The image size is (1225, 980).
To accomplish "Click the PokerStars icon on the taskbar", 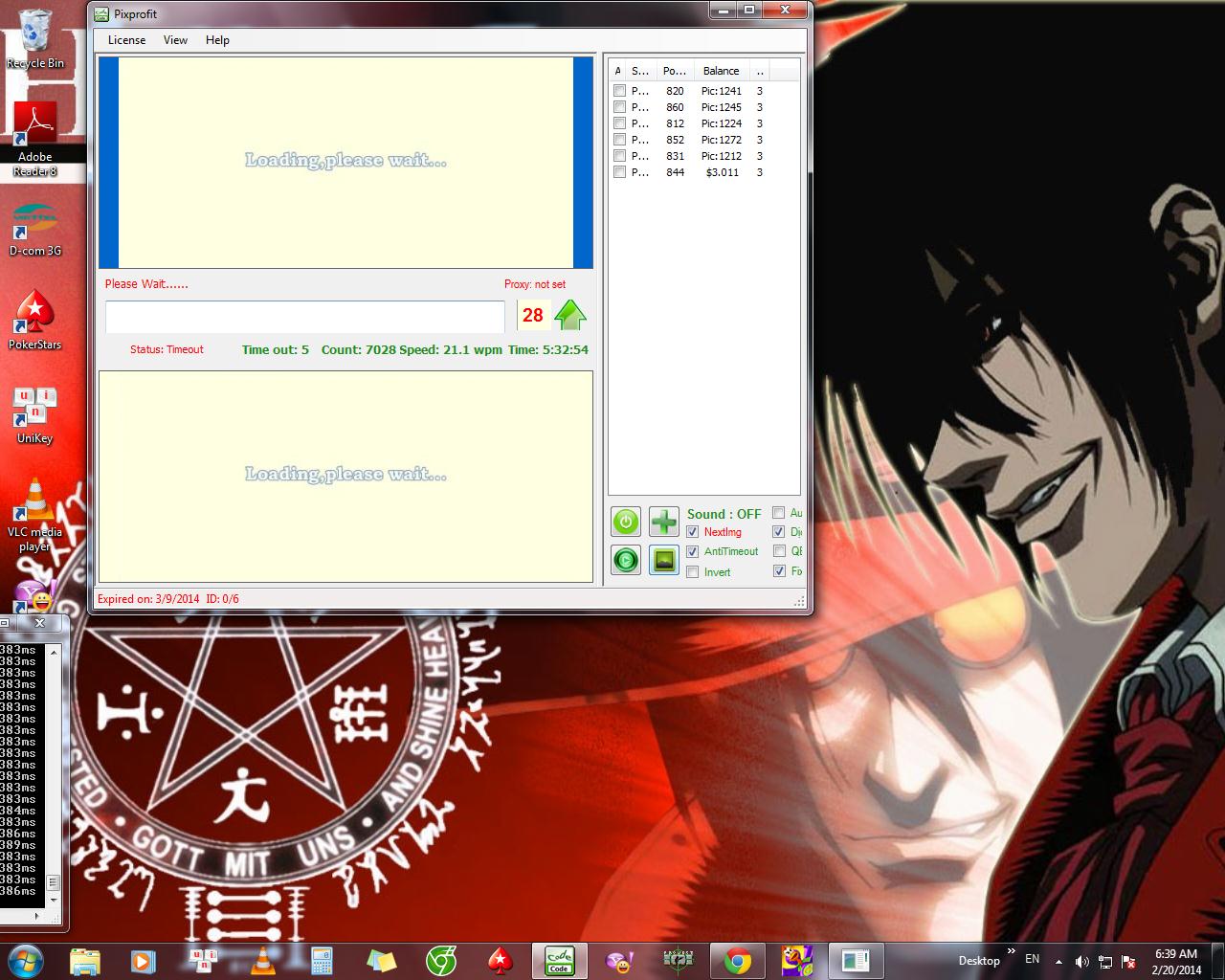I will pos(501,960).
